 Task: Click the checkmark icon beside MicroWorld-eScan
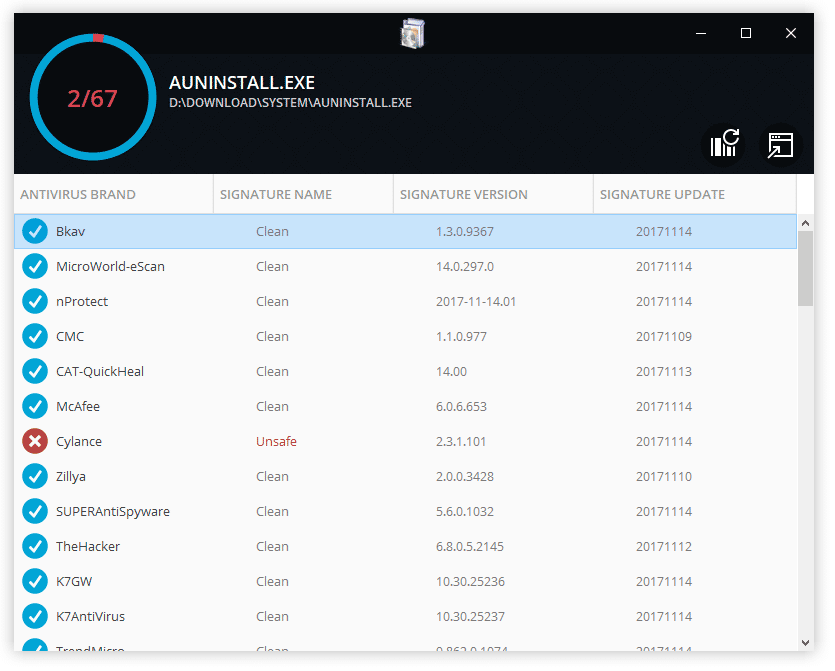pos(35,267)
